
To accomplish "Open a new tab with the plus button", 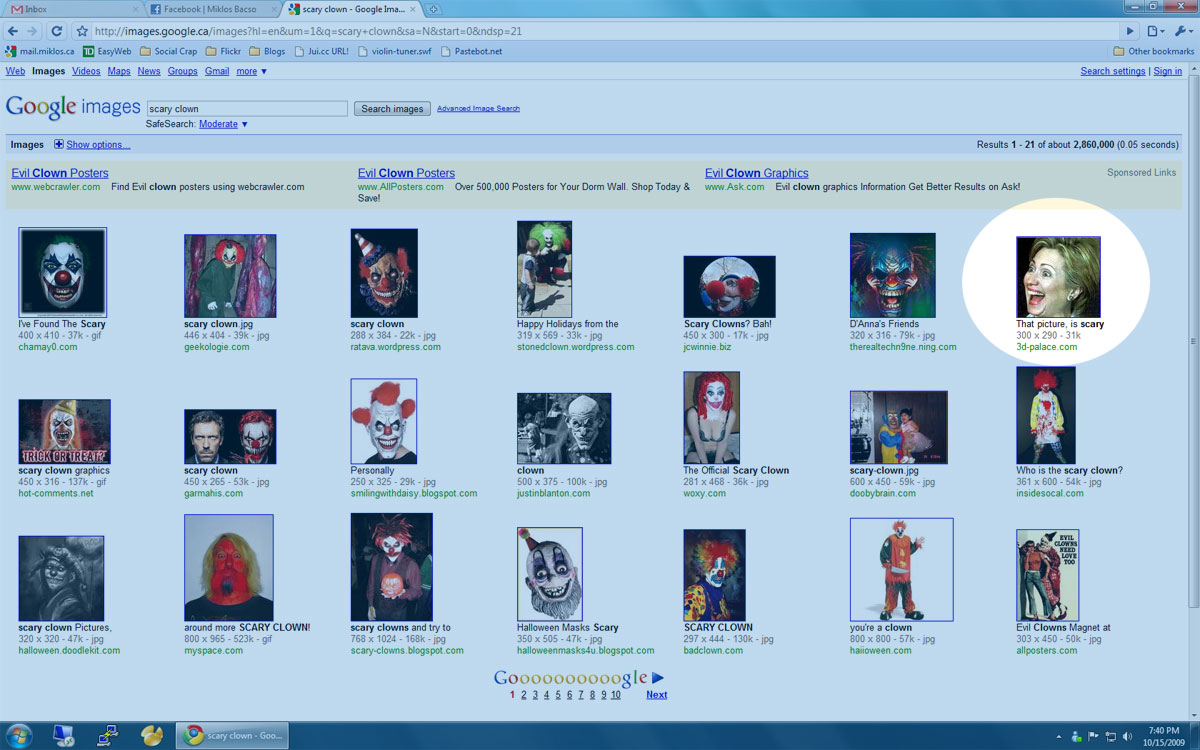I will point(434,9).
